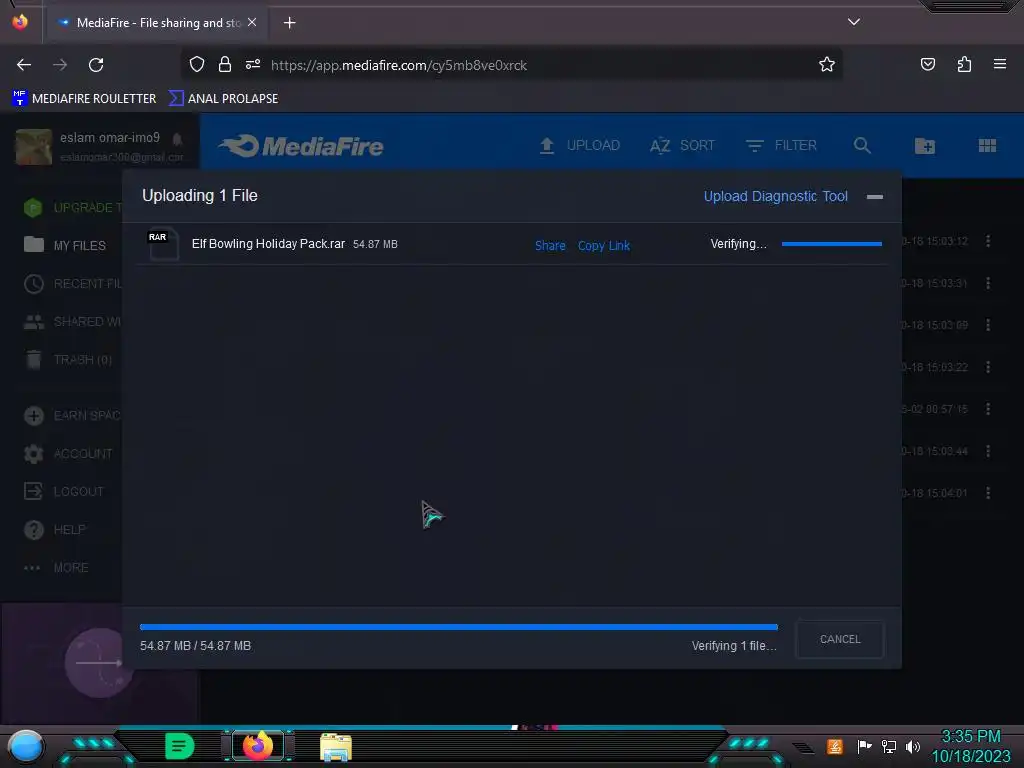1024x768 pixels.
Task: Click the MediaFire logo
Action: click(301, 146)
